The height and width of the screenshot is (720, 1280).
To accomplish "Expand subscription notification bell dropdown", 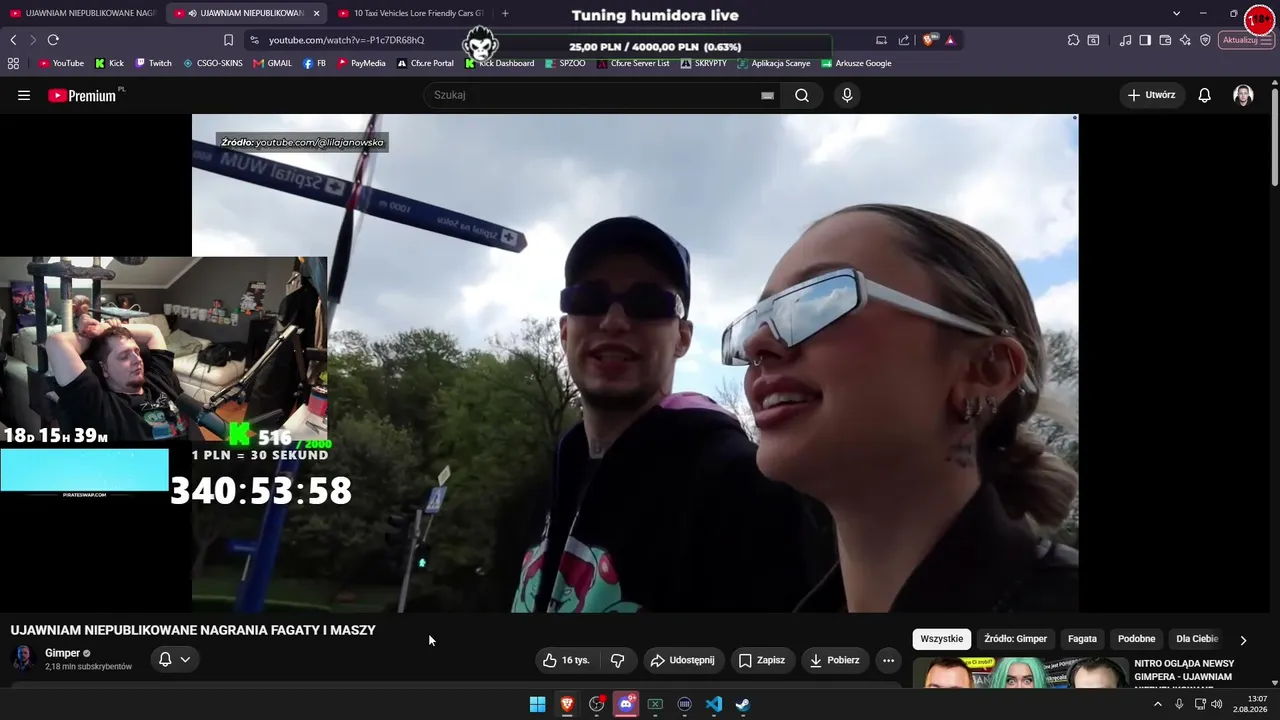I will [x=174, y=659].
